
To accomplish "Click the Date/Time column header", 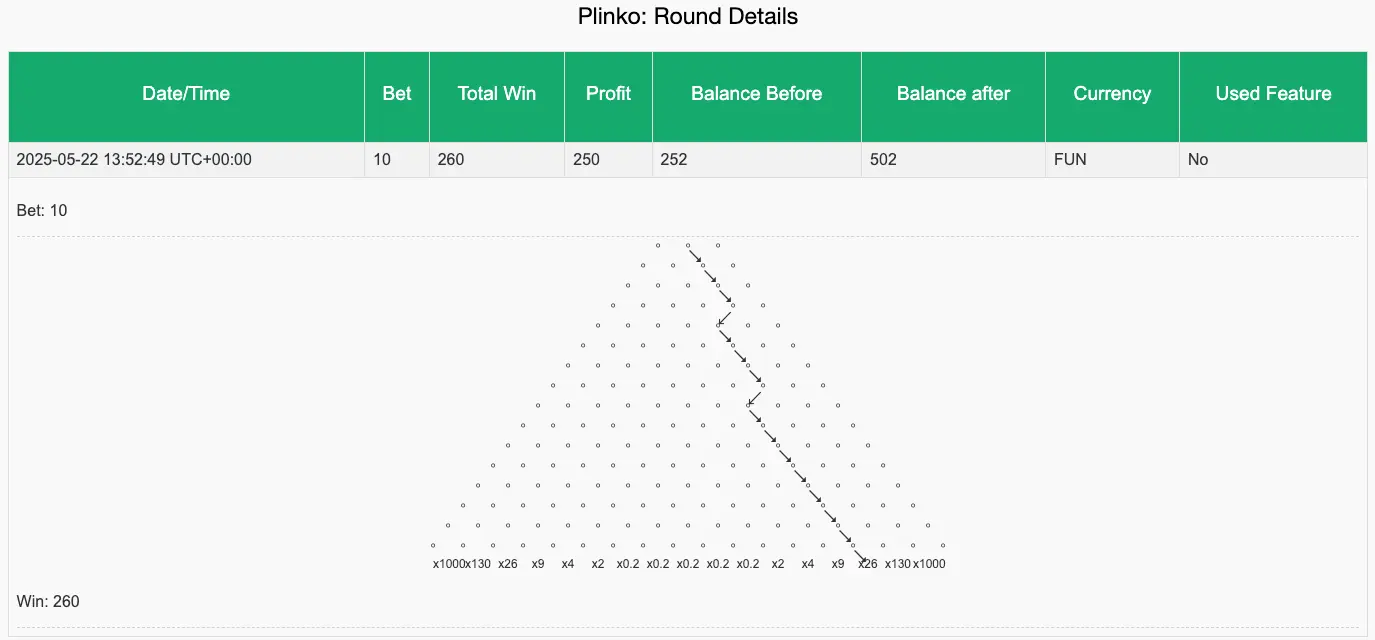I will pyautogui.click(x=186, y=94).
